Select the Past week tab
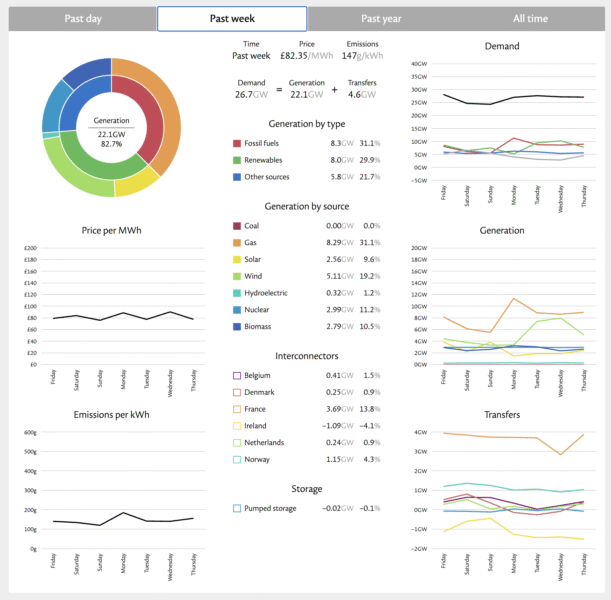Screen dimensions: 611x600 [232, 18]
